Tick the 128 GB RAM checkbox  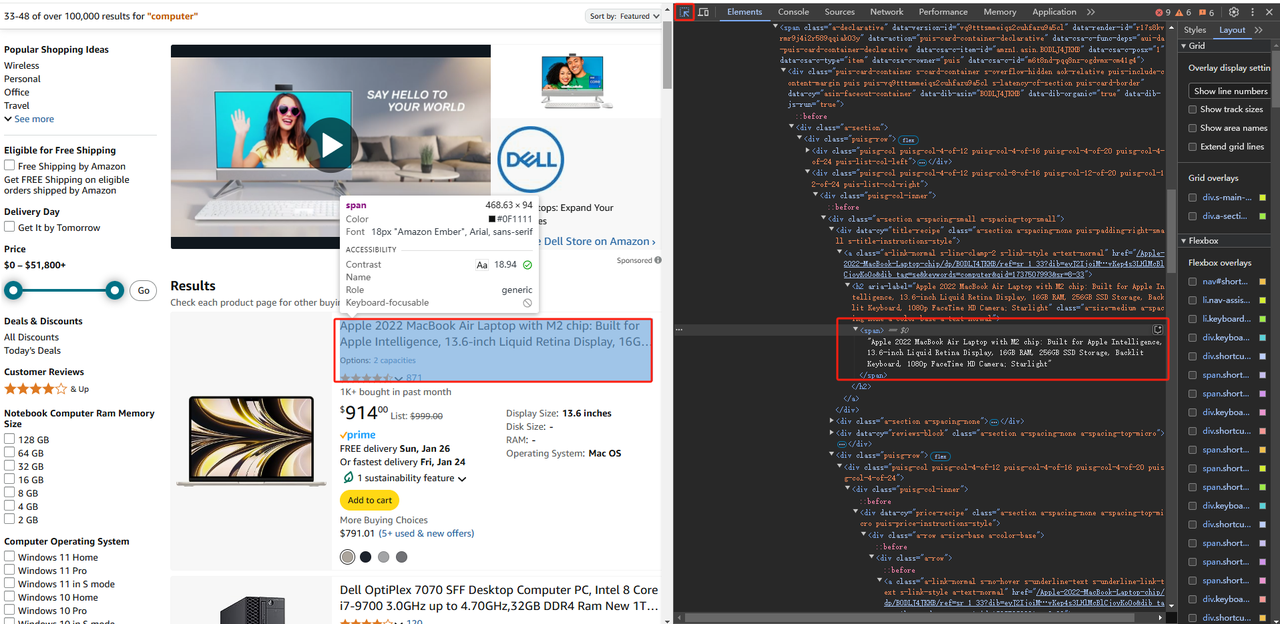10,440
